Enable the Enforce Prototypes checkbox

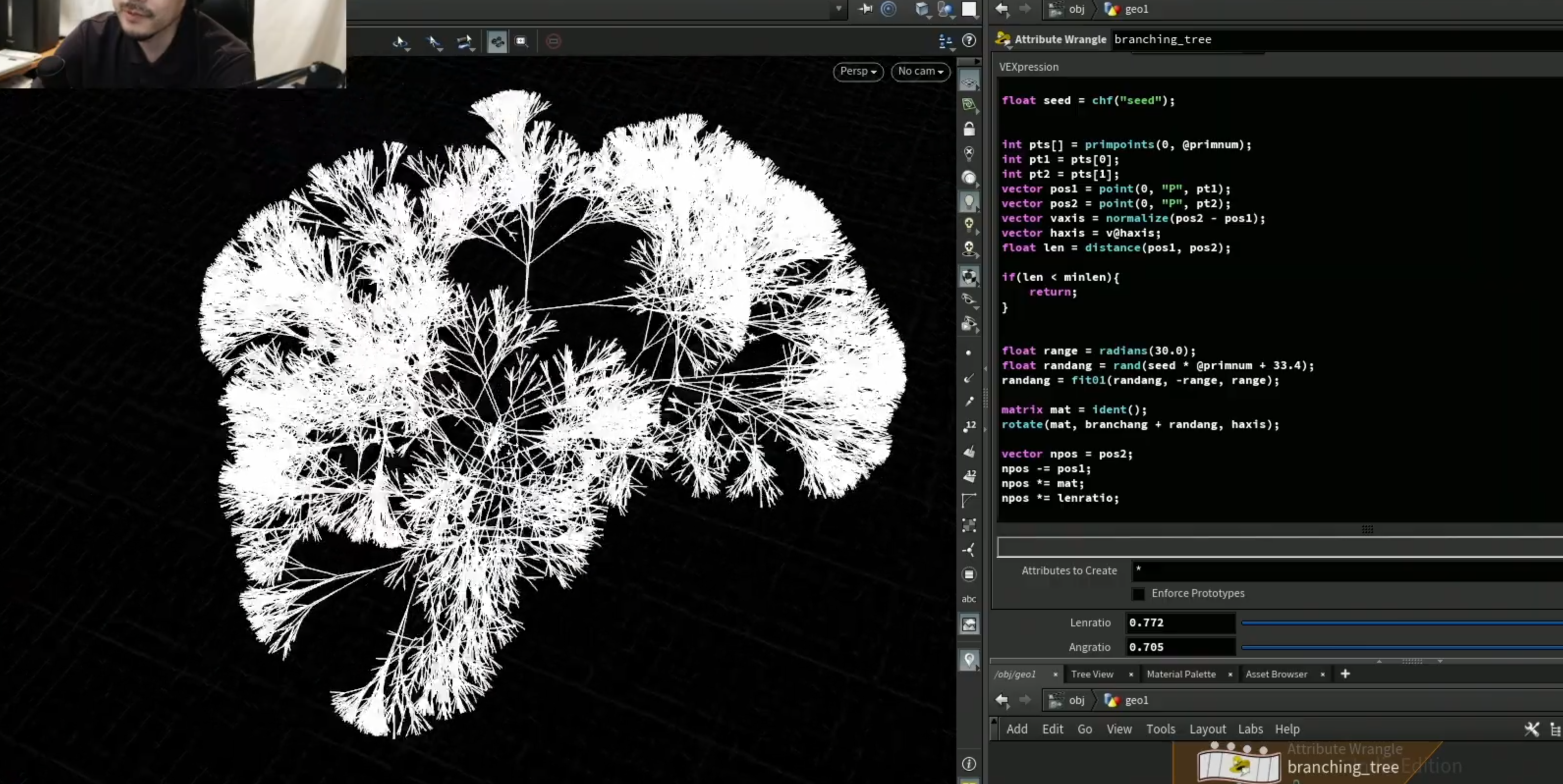(x=1138, y=594)
